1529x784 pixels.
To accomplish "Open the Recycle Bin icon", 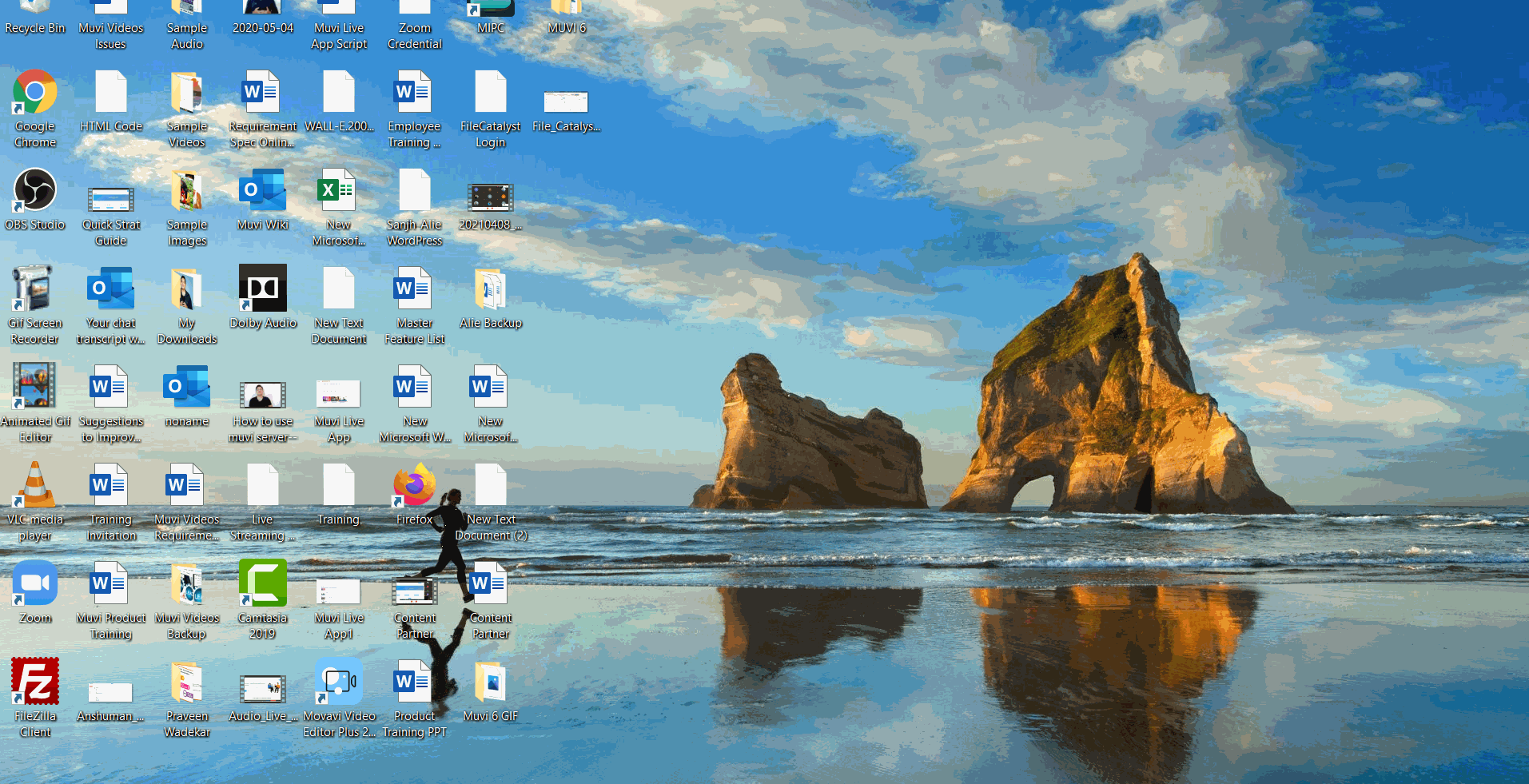I will (x=35, y=19).
